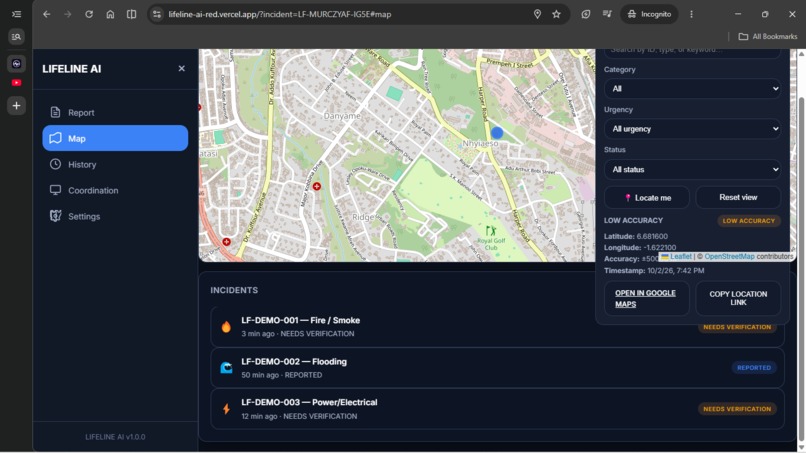Reload the page
806x453 pixels.
coord(89,14)
